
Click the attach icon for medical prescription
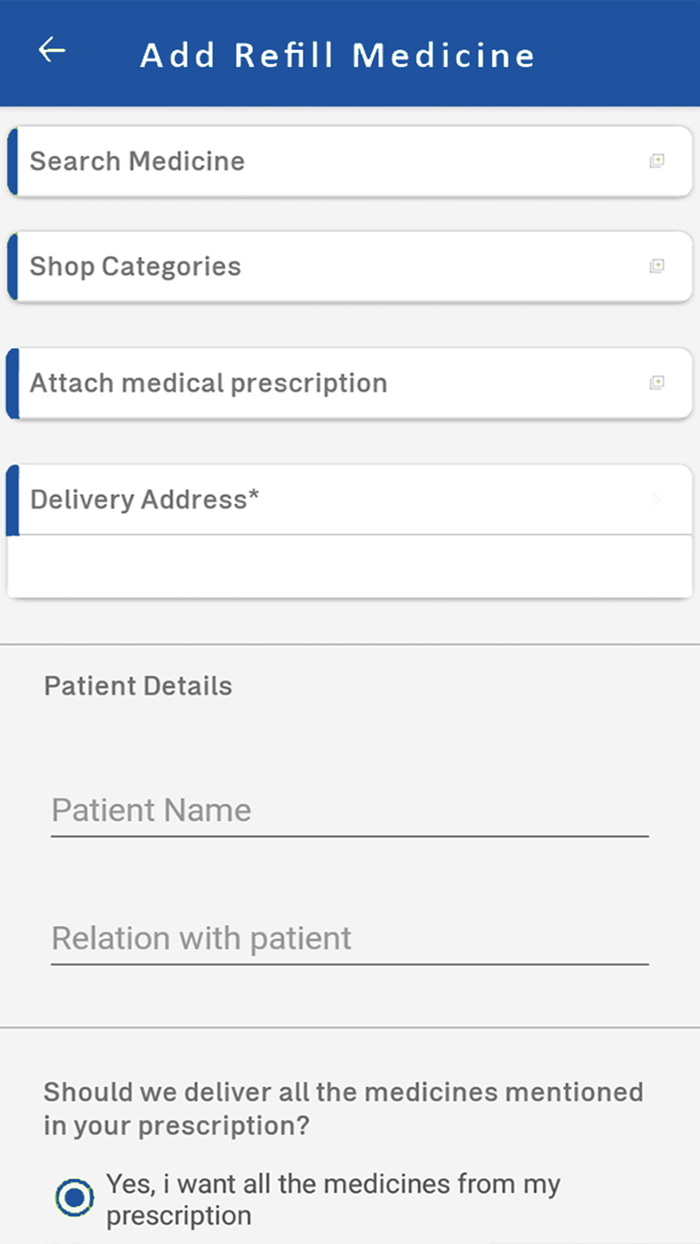tap(657, 382)
